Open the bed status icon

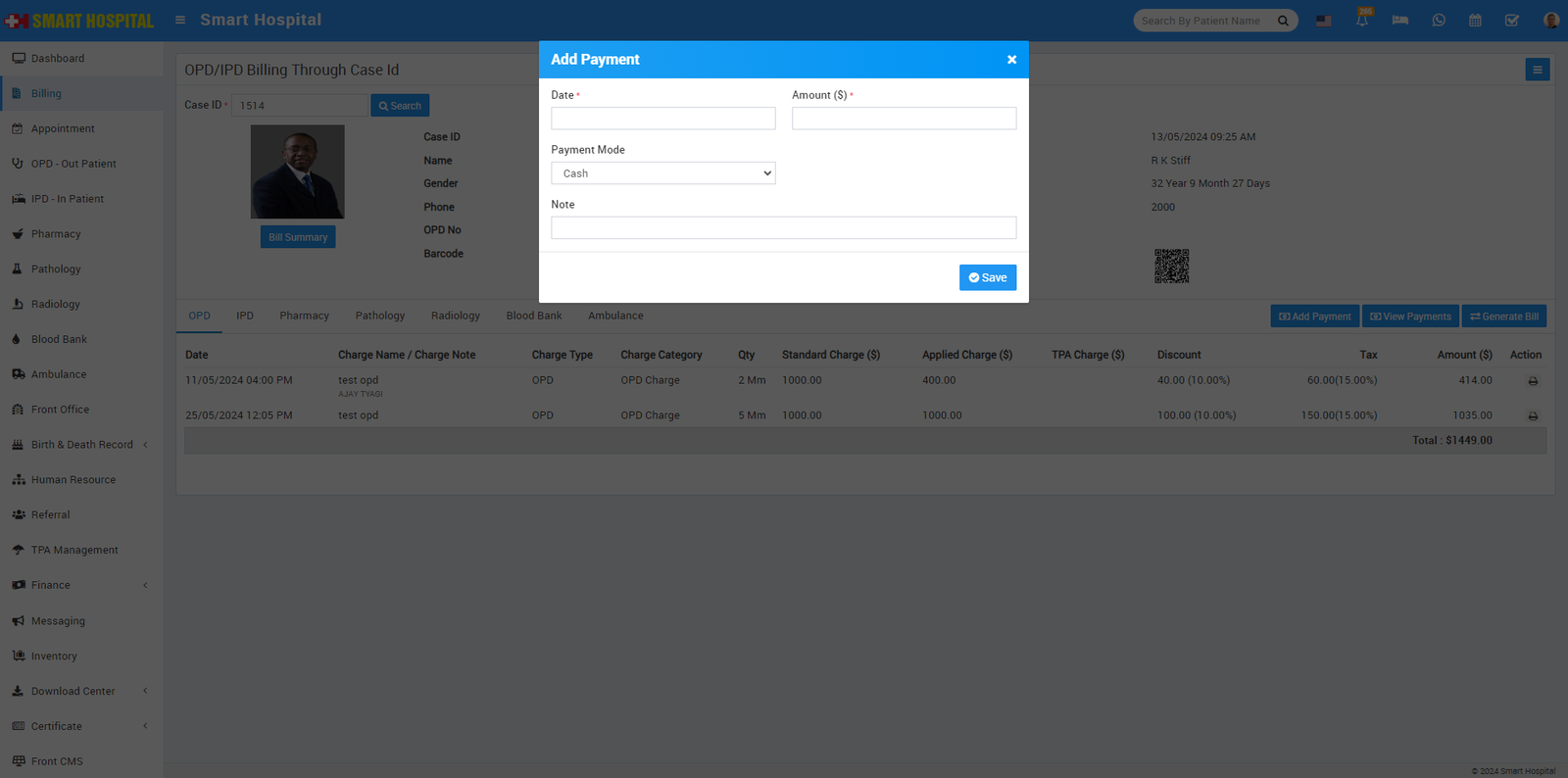pos(1399,21)
